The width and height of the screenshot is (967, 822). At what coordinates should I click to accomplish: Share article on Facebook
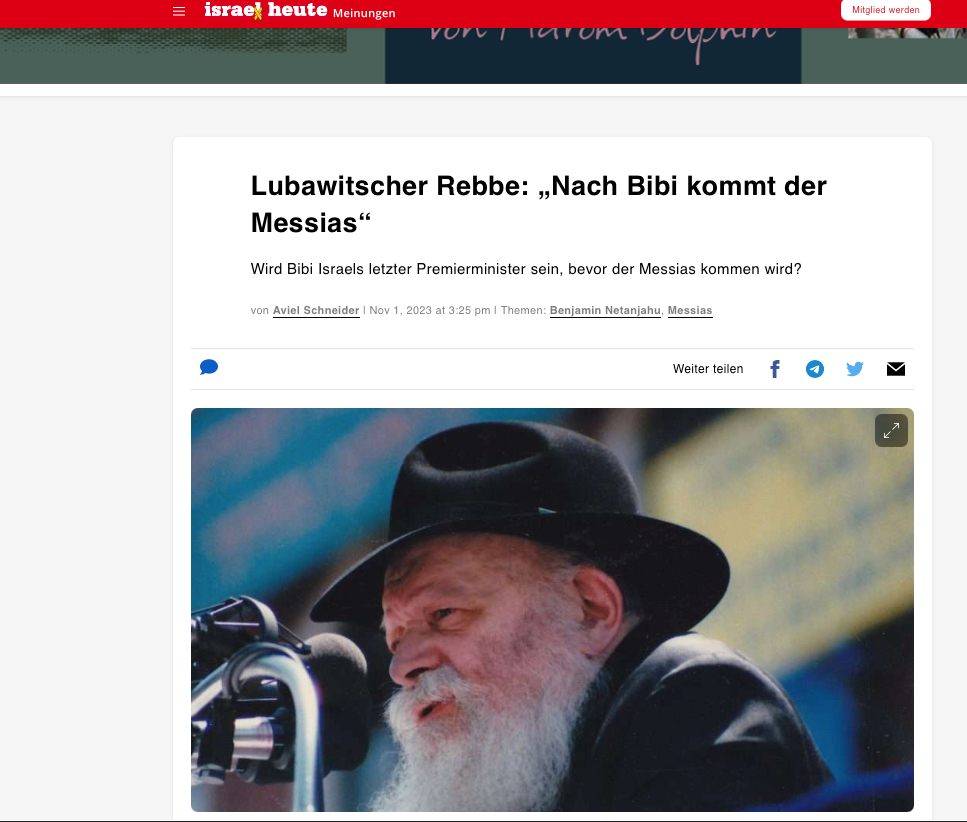pos(775,369)
